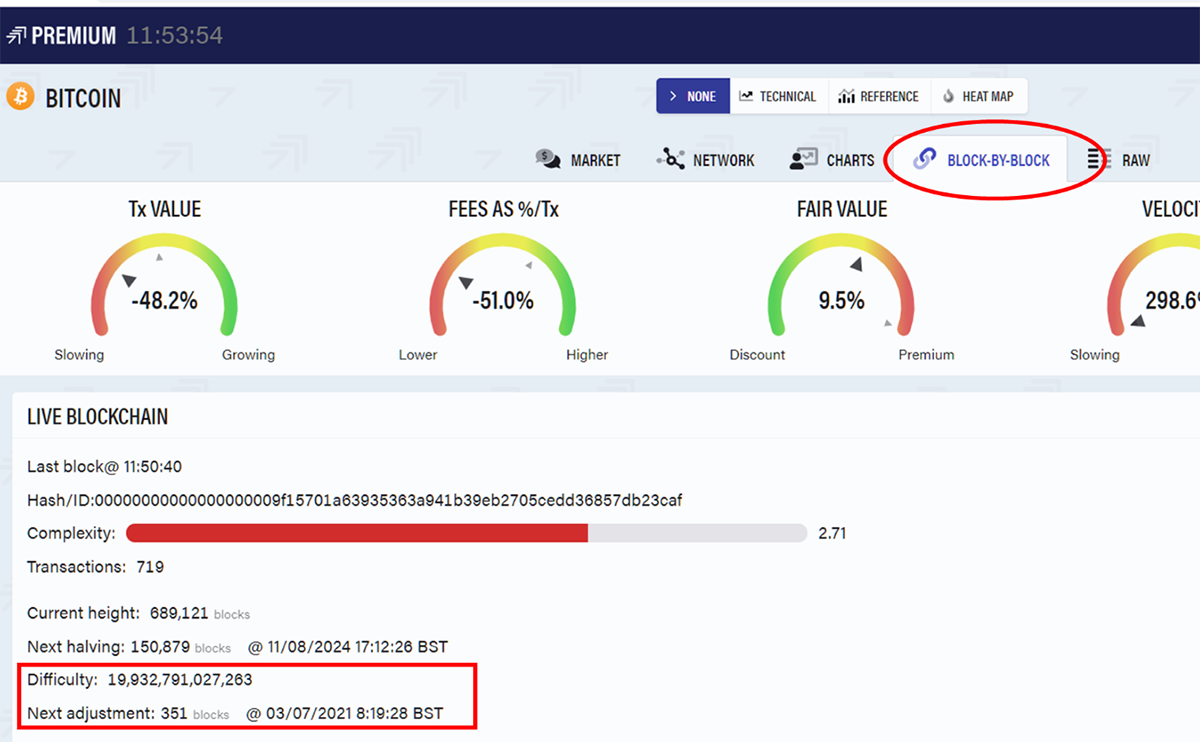Click the adjustment date 03/07/2021 8:19:28 BST
The image size is (1200, 742).
[x=353, y=714]
